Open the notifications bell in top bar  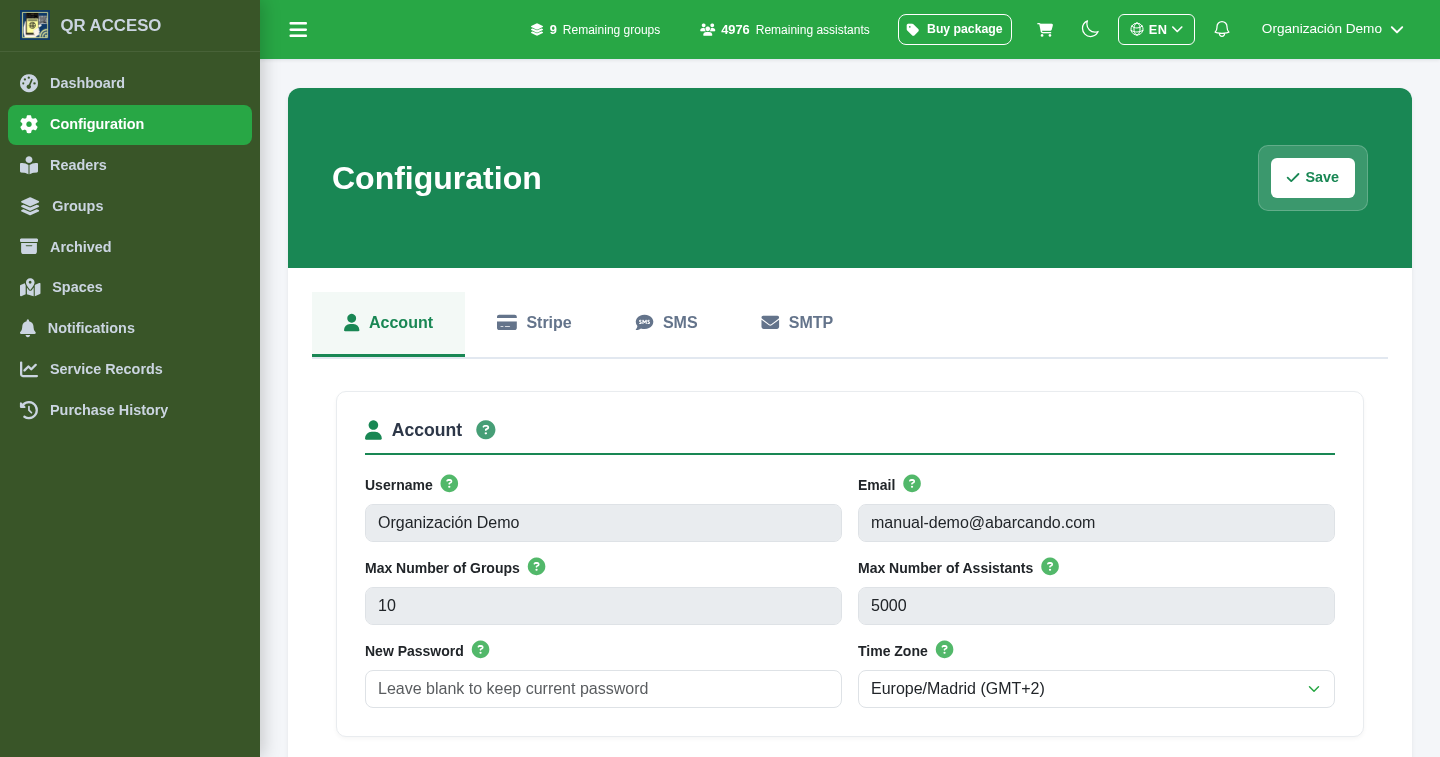click(x=1221, y=29)
